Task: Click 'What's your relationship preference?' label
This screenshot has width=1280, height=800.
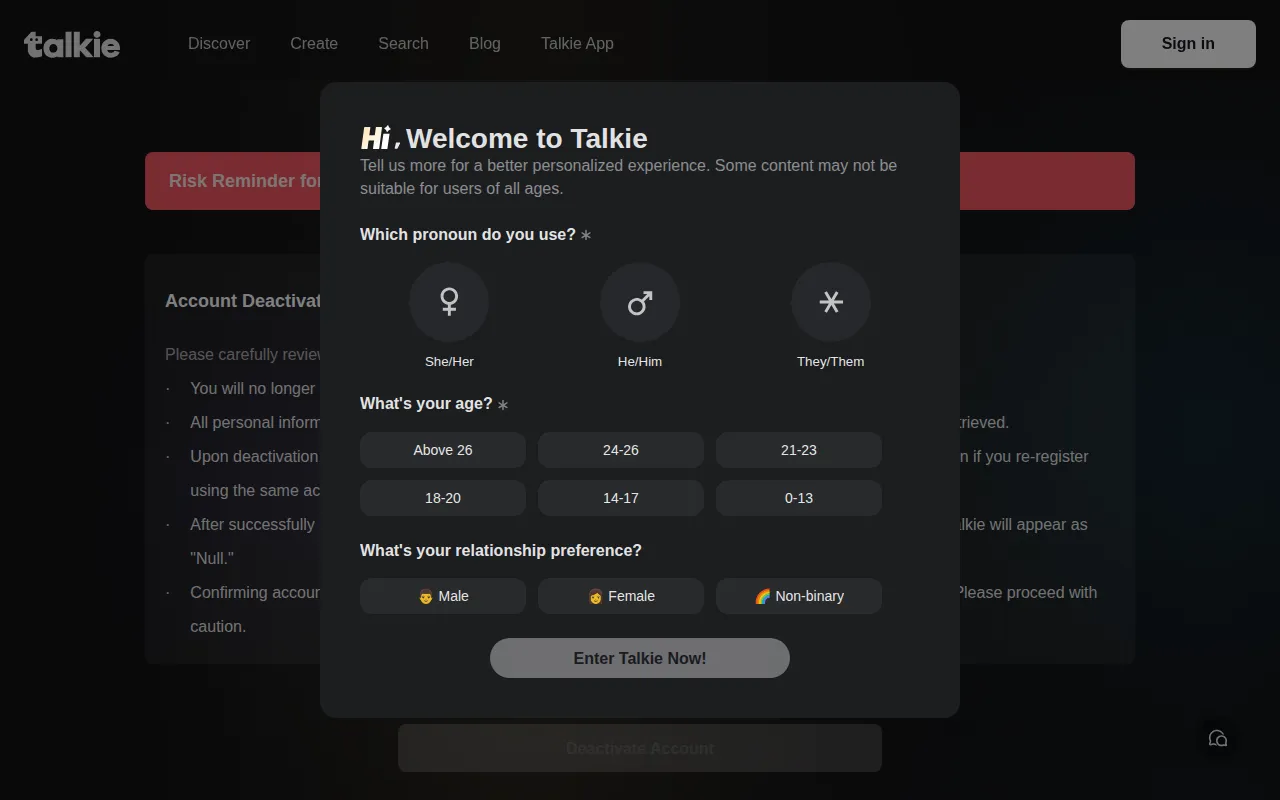Action: pos(501,550)
